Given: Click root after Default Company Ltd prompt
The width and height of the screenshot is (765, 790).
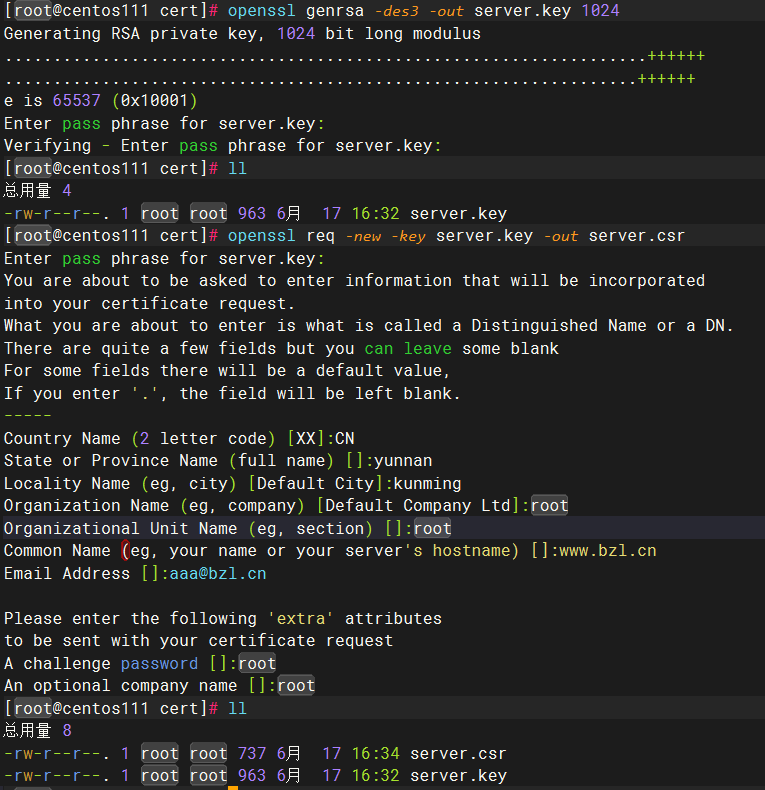Looking at the screenshot, I should tap(549, 506).
